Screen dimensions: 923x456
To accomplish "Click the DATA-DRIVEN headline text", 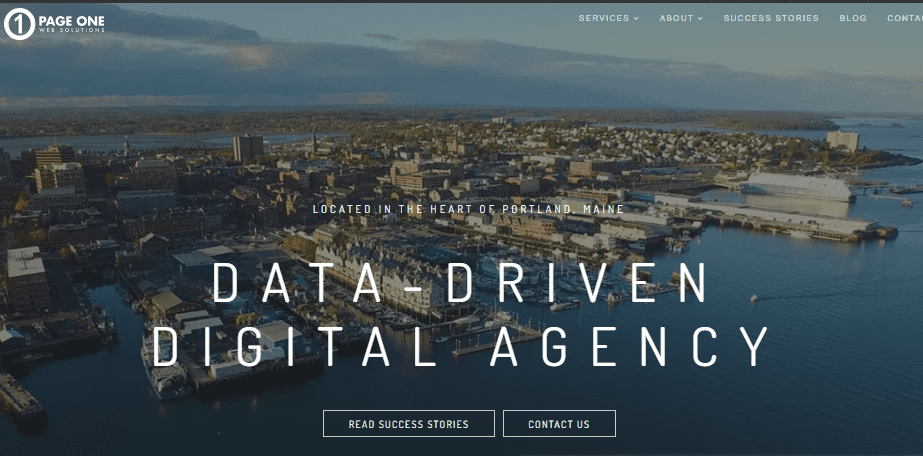I will (x=461, y=283).
